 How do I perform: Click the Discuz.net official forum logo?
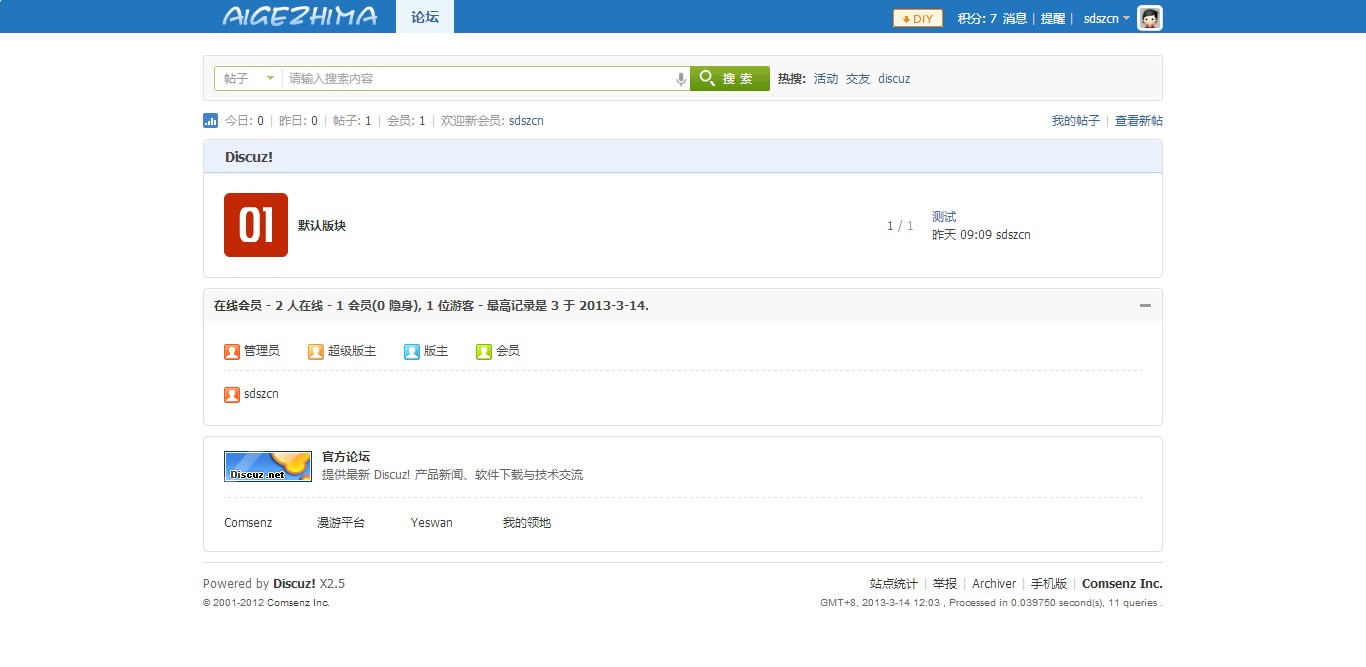tap(268, 466)
